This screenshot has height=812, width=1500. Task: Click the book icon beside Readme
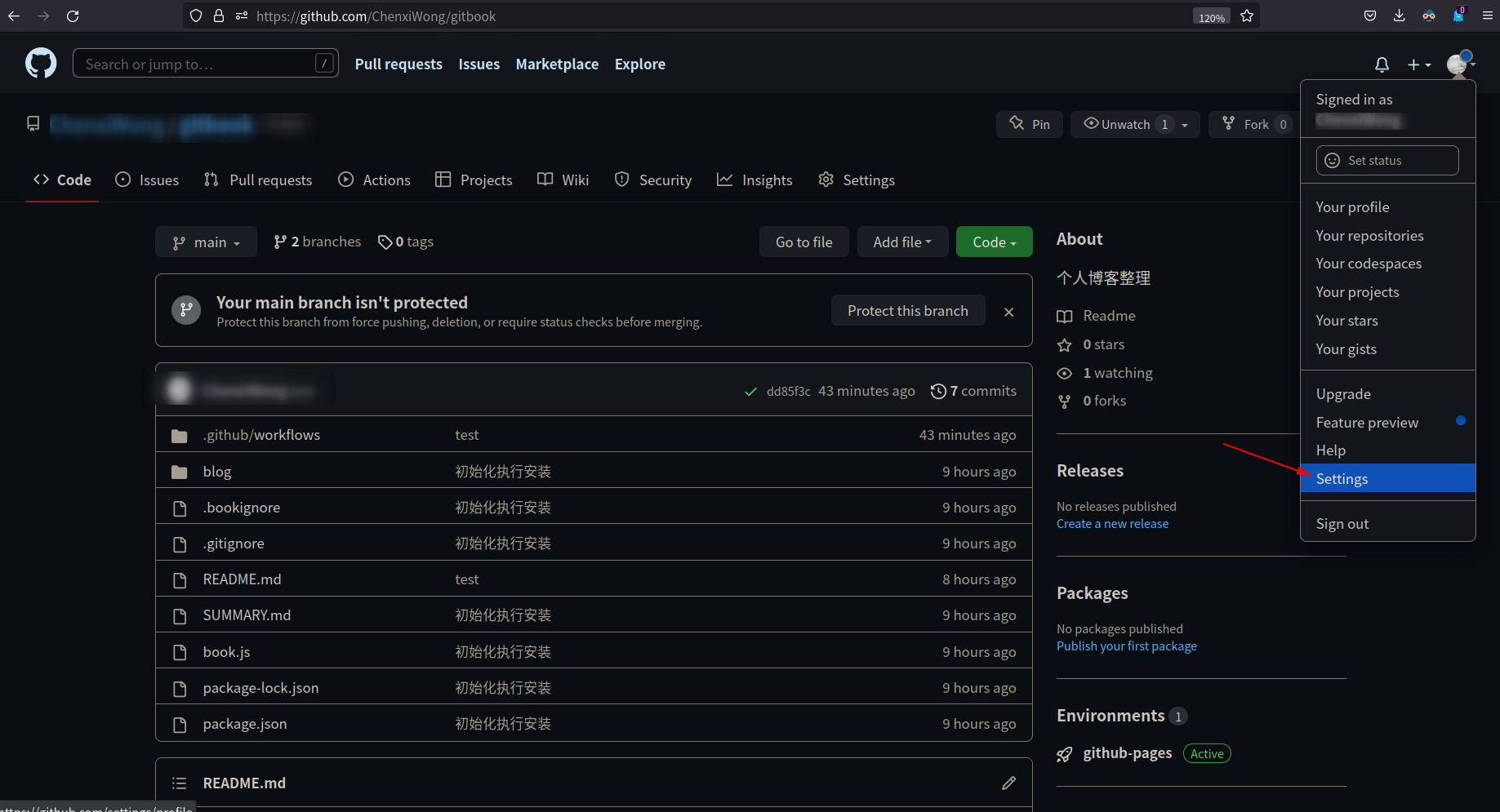[x=1065, y=316]
